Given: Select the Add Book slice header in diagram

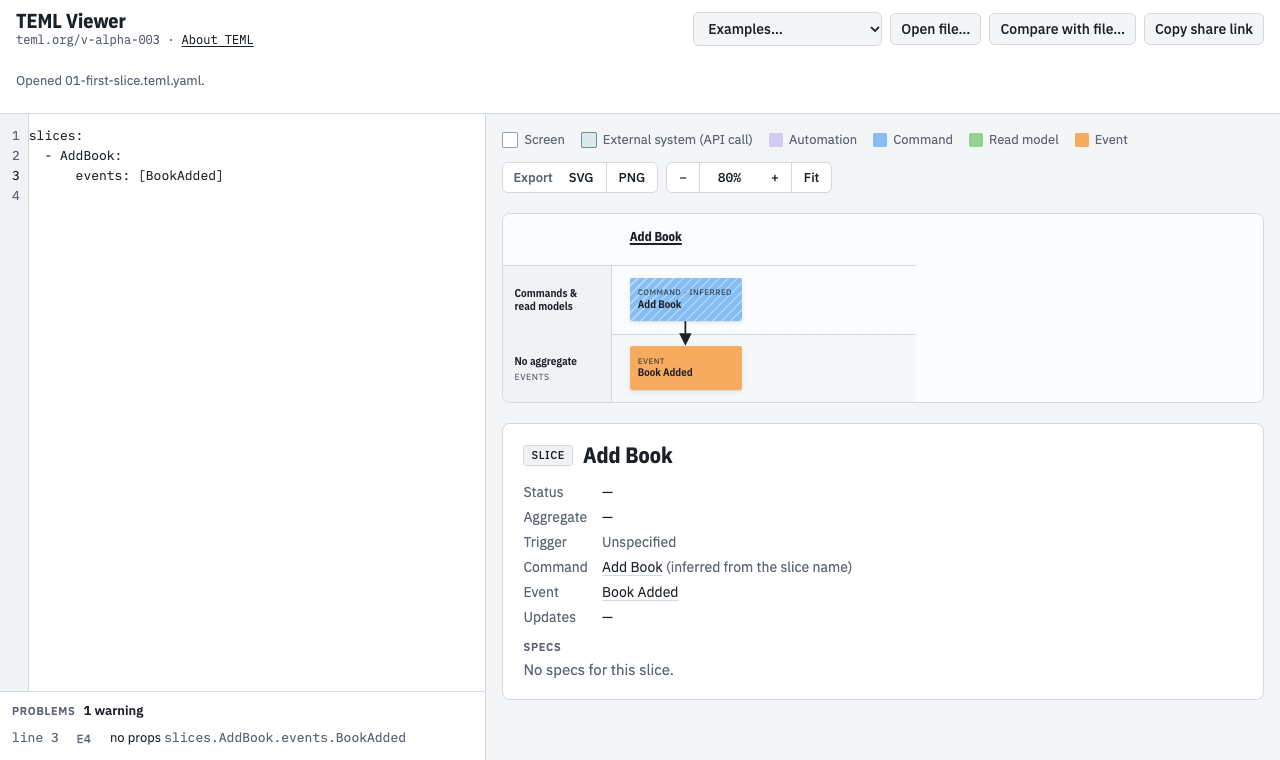Looking at the screenshot, I should (x=656, y=237).
